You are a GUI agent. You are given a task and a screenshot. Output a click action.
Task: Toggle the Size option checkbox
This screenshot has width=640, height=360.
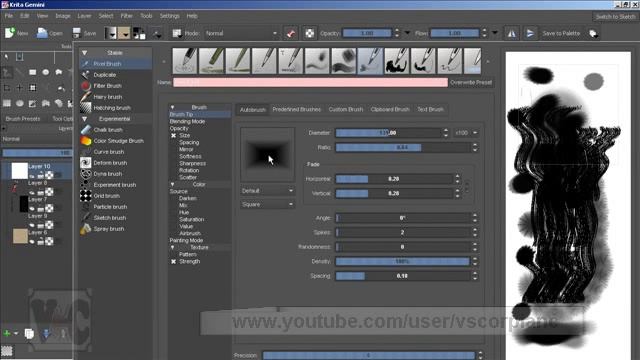coord(173,136)
